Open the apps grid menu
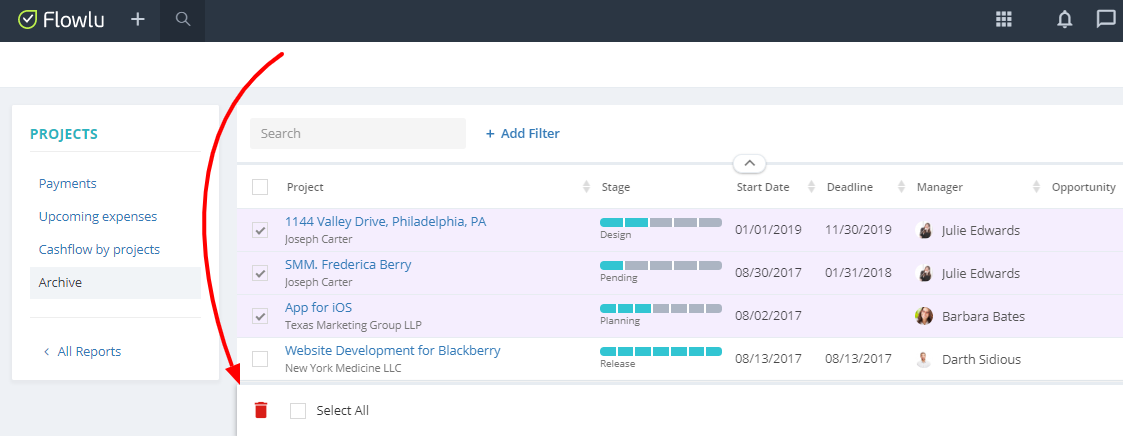1123x436 pixels. 1004,19
